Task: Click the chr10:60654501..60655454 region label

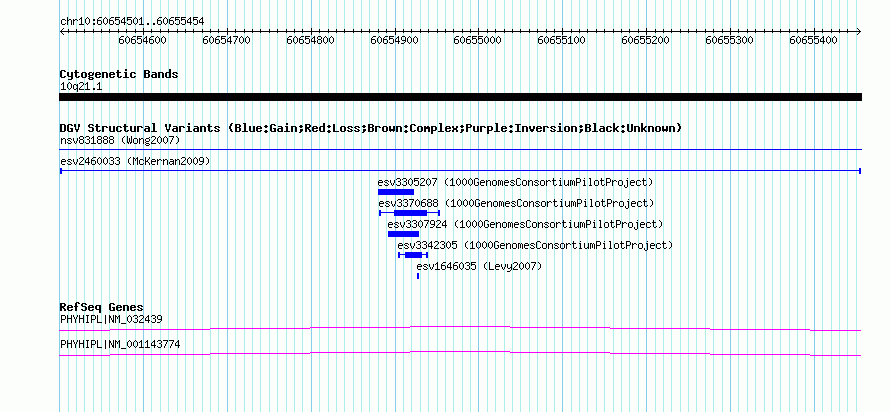Action: tap(132, 22)
